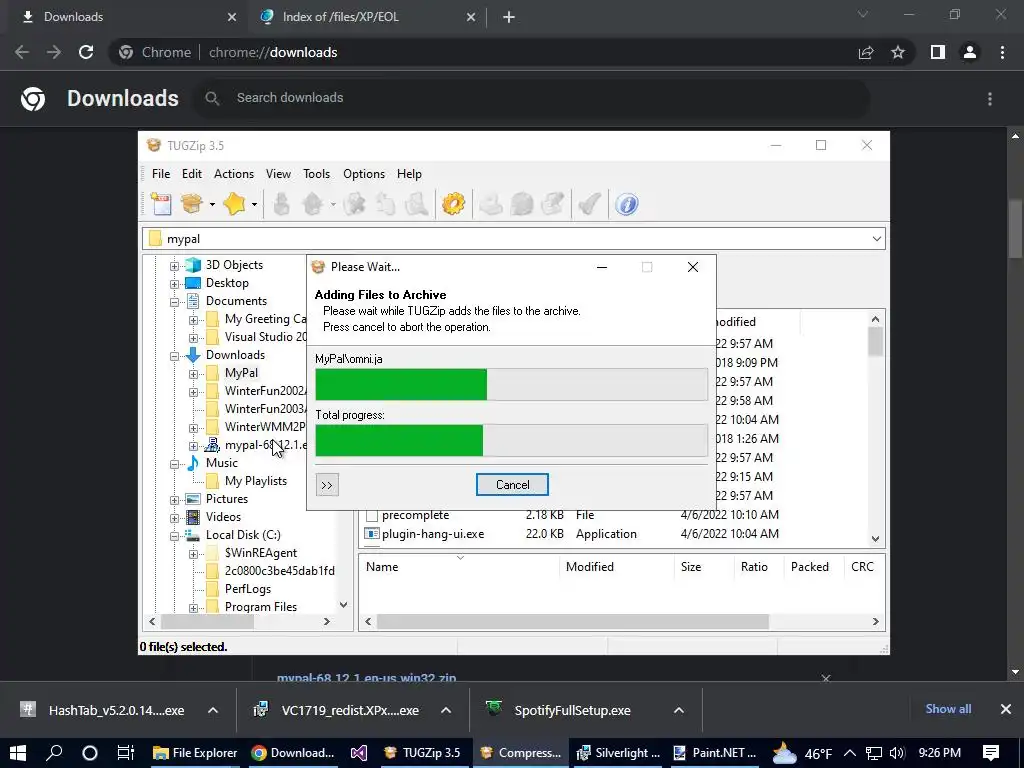Reload the Chrome downloads page
Viewport: 1024px width, 768px height.
86,52
